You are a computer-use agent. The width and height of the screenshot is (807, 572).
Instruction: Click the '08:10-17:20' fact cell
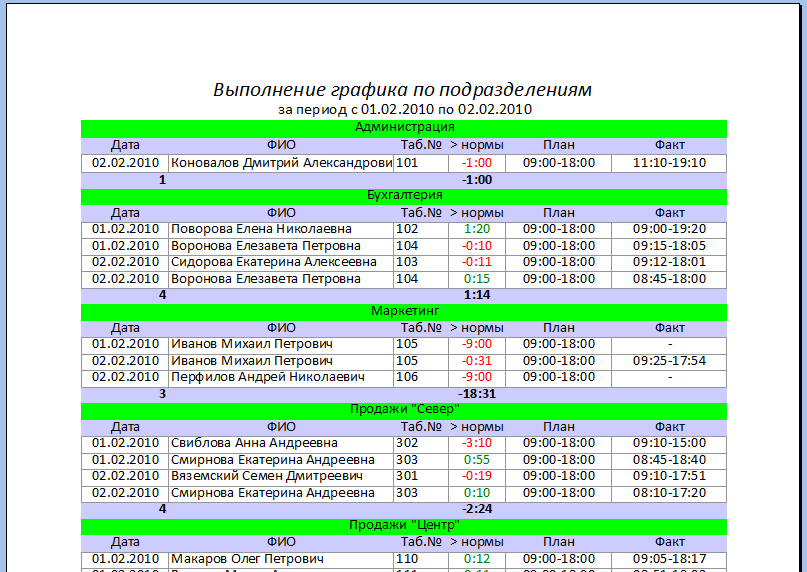click(669, 493)
